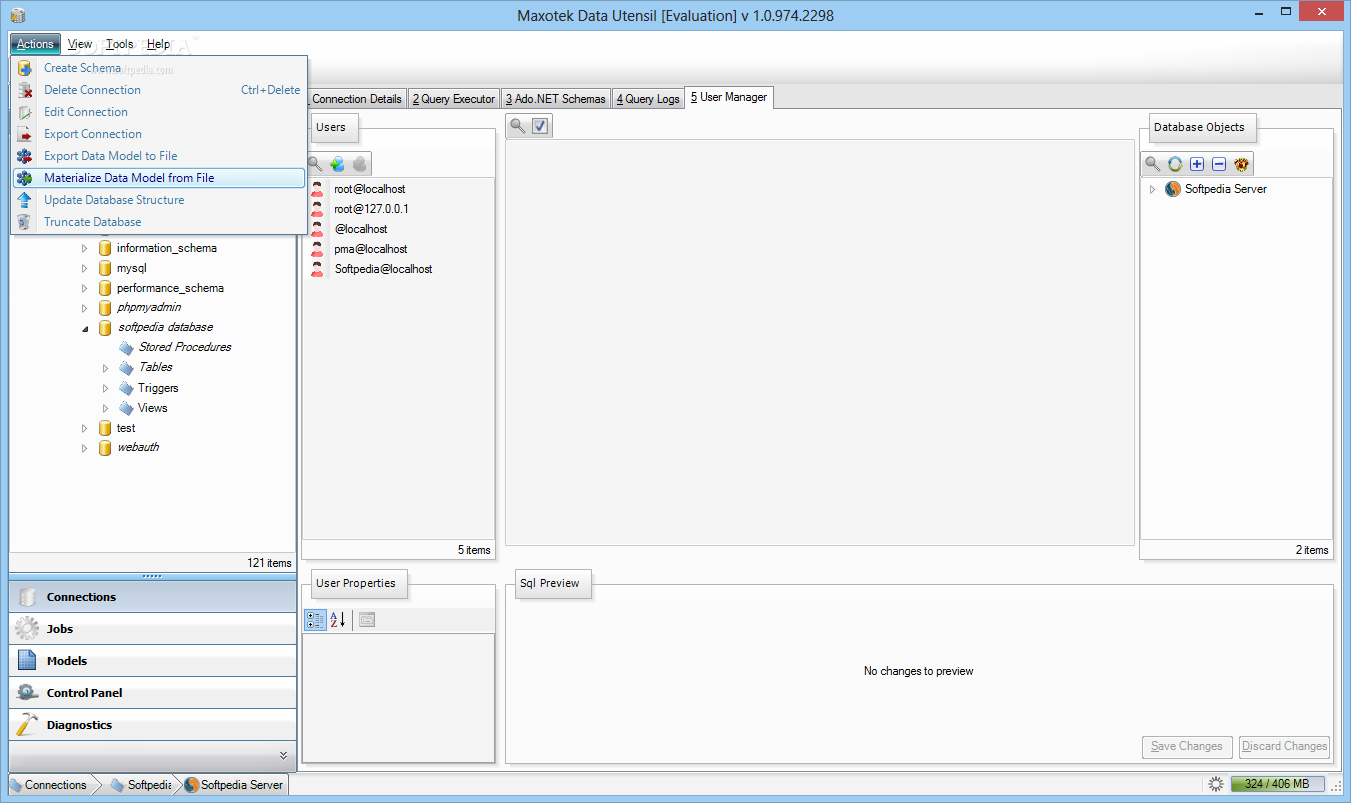Click the property pages icon in User Properties

[367, 620]
